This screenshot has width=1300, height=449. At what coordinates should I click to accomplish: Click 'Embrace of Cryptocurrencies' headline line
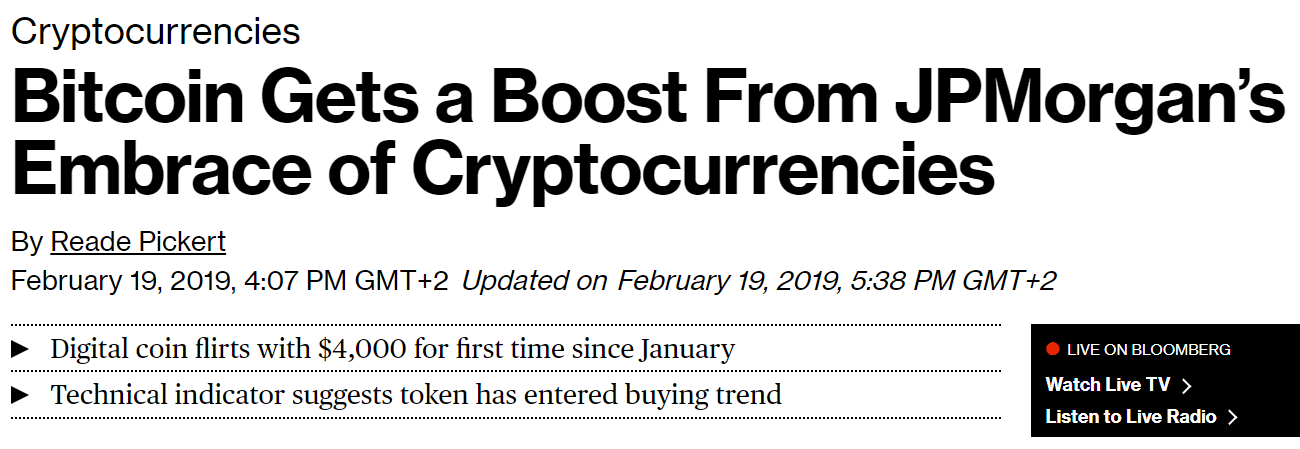click(503, 171)
